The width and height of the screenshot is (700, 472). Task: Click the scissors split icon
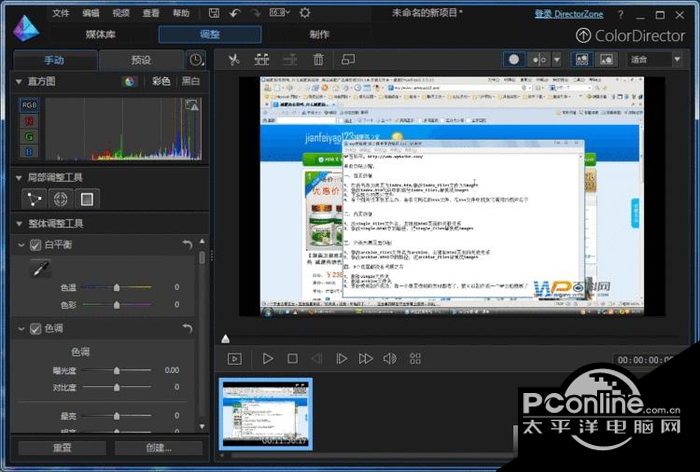click(233, 59)
